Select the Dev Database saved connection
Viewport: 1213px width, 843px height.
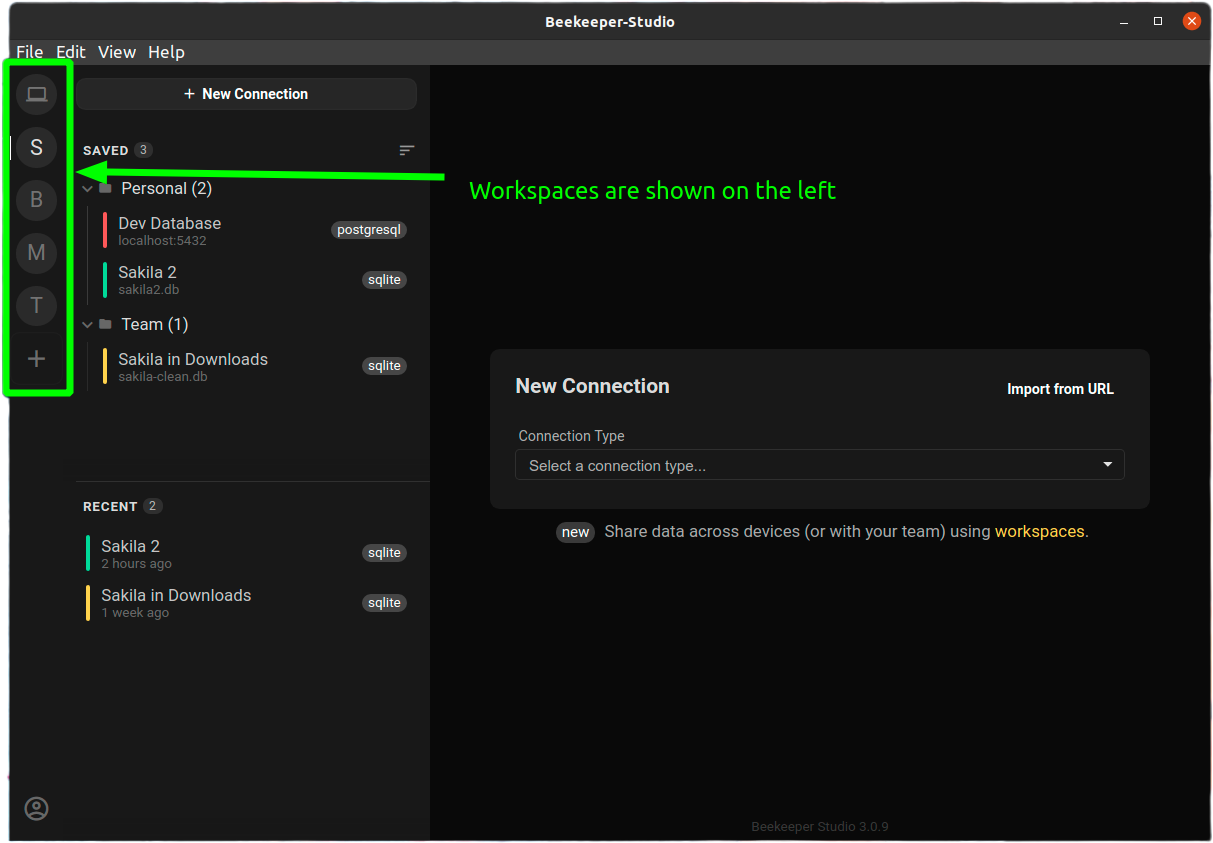170,230
